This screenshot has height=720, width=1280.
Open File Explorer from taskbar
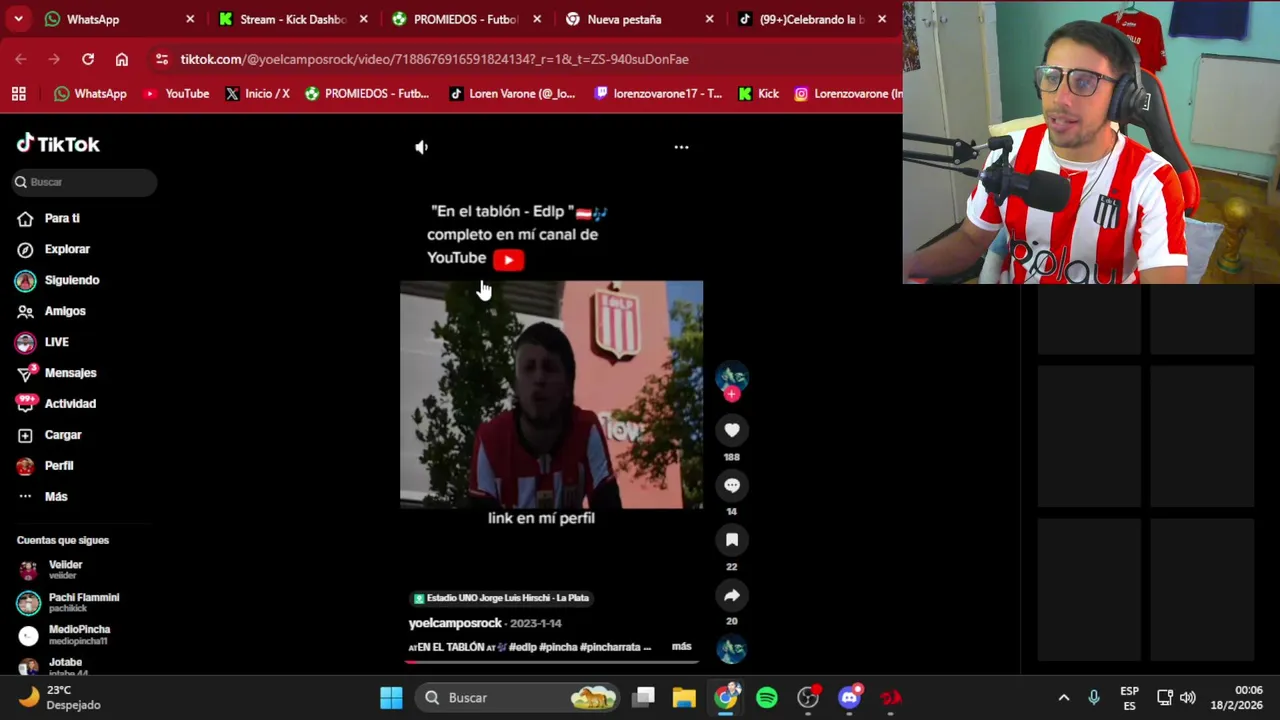click(x=684, y=698)
